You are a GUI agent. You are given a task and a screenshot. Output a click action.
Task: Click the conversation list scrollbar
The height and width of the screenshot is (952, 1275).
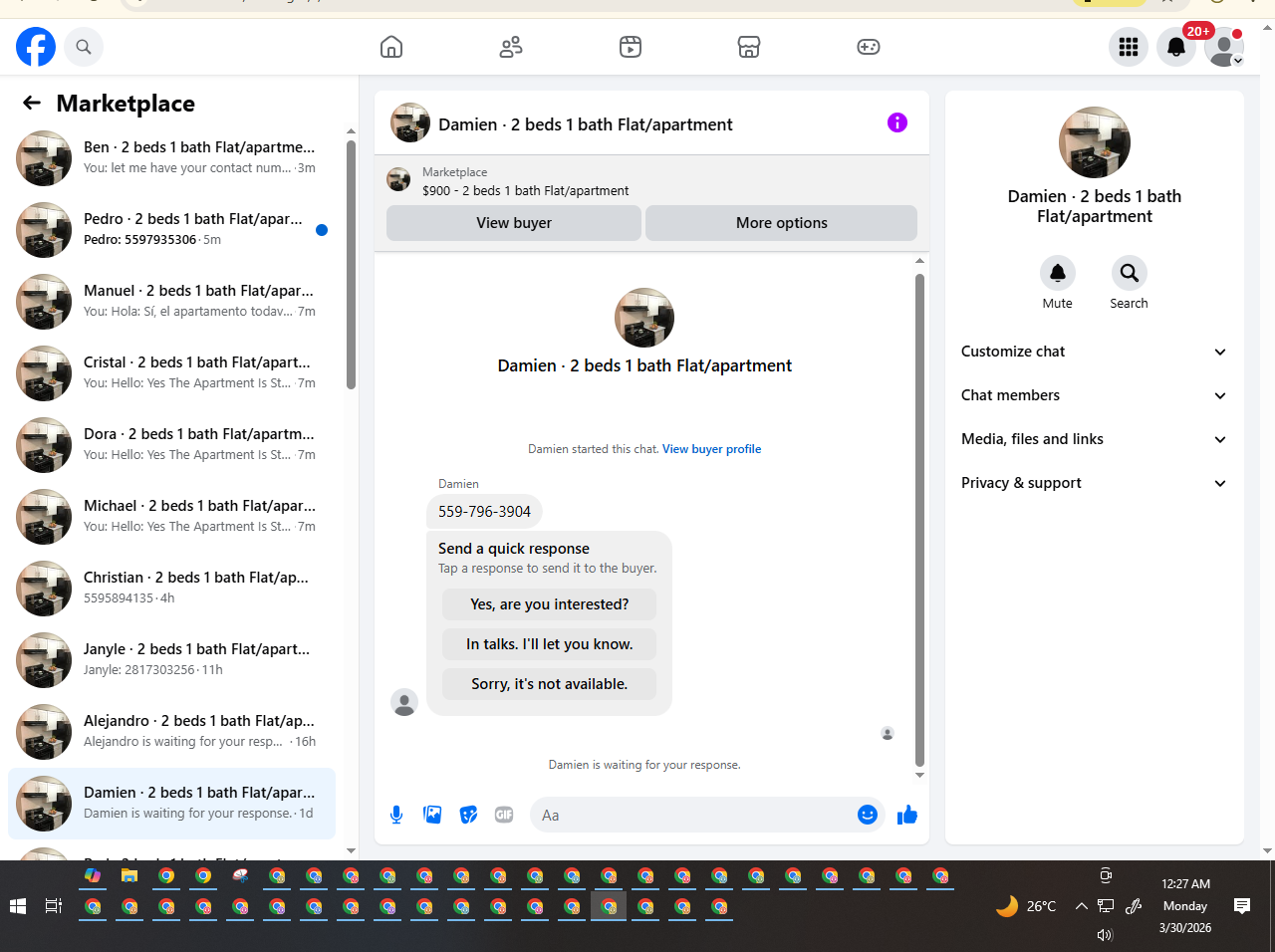tap(351, 265)
